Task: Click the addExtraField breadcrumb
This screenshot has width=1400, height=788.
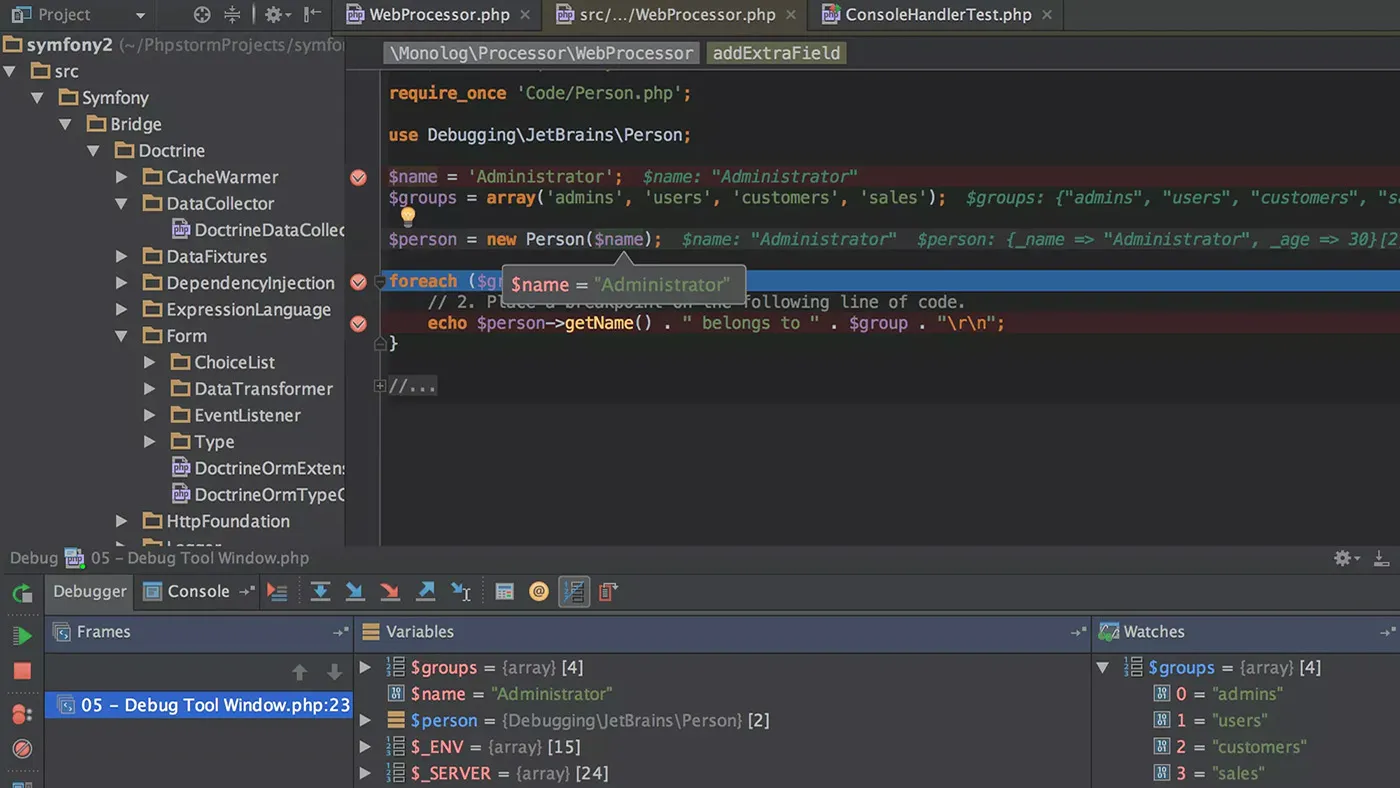Action: point(776,52)
